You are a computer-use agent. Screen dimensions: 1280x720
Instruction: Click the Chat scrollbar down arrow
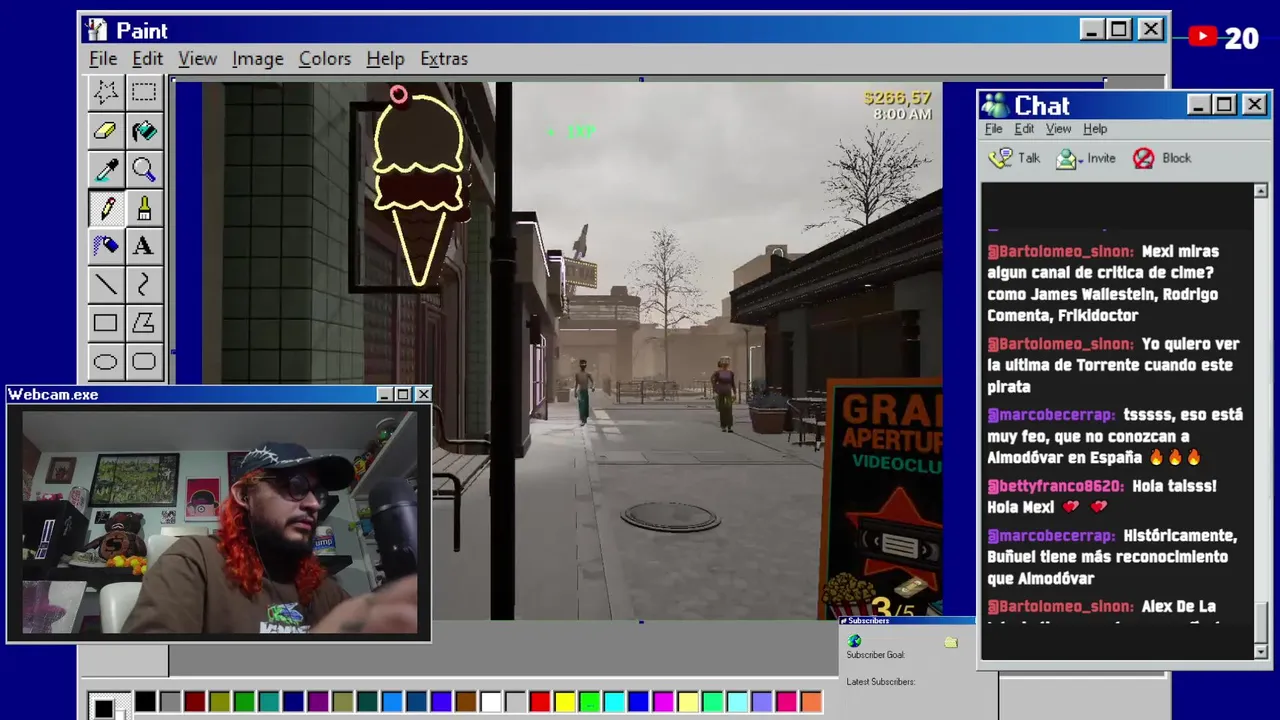tap(1260, 652)
